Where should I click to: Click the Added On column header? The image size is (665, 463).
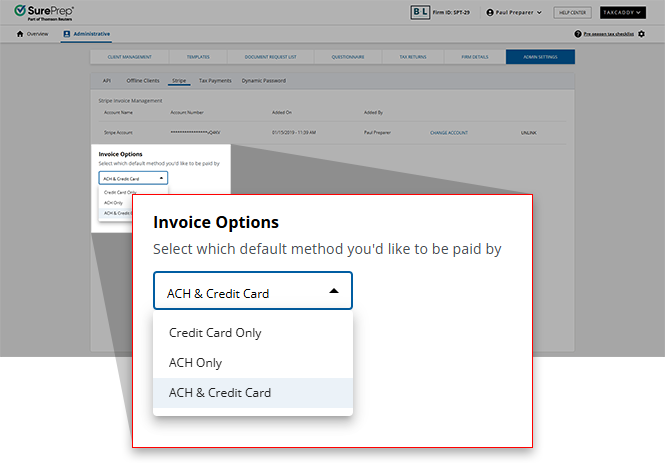(282, 112)
